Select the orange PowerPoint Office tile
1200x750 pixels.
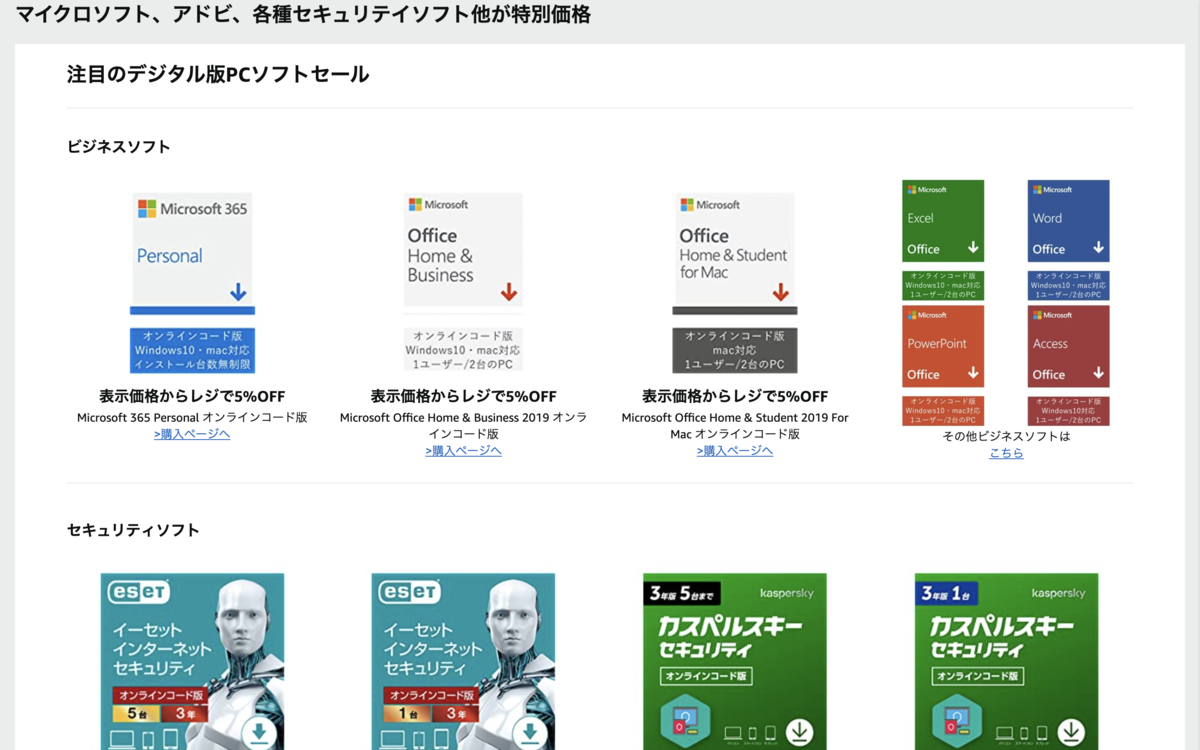click(943, 346)
